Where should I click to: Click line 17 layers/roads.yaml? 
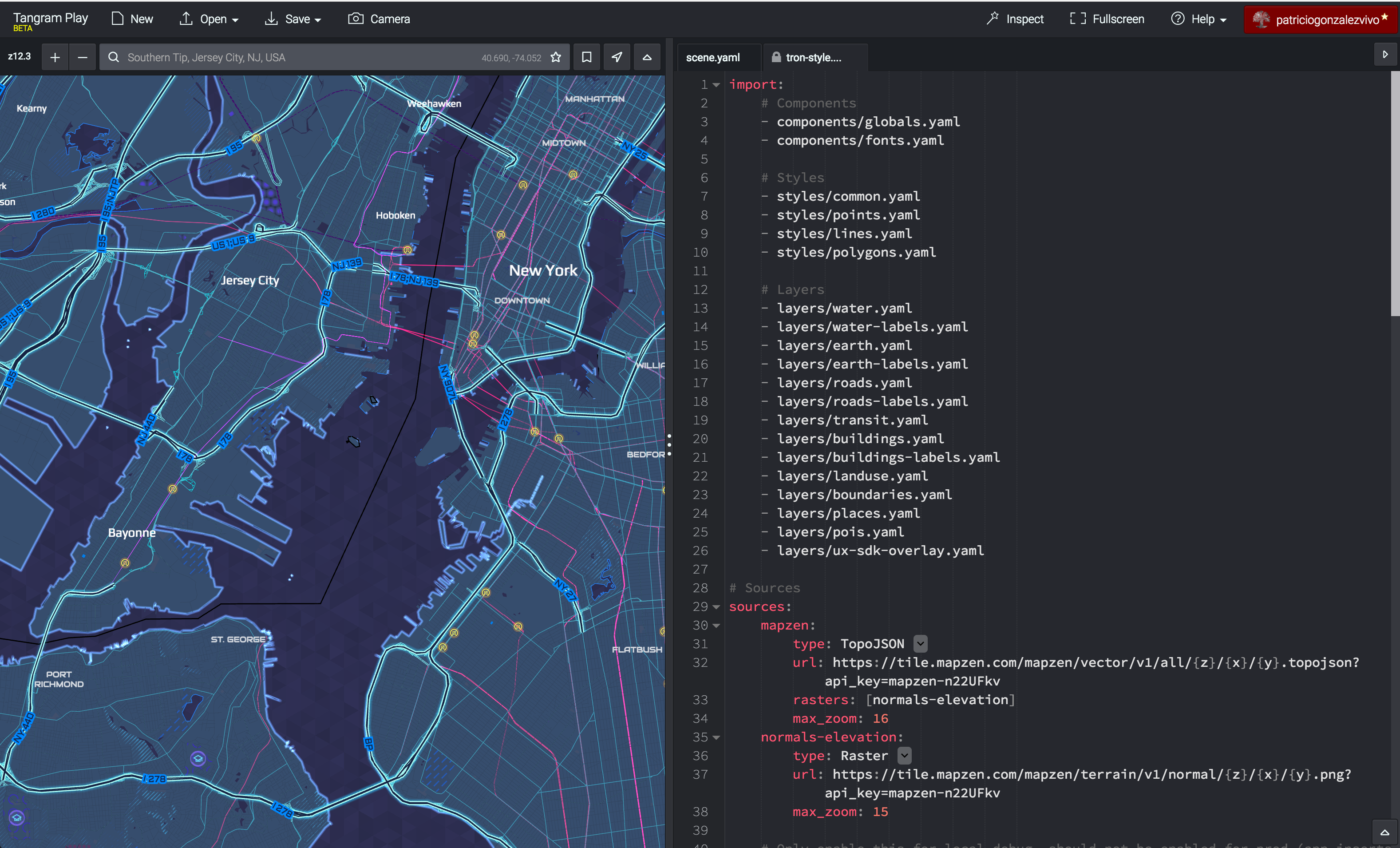[844, 383]
